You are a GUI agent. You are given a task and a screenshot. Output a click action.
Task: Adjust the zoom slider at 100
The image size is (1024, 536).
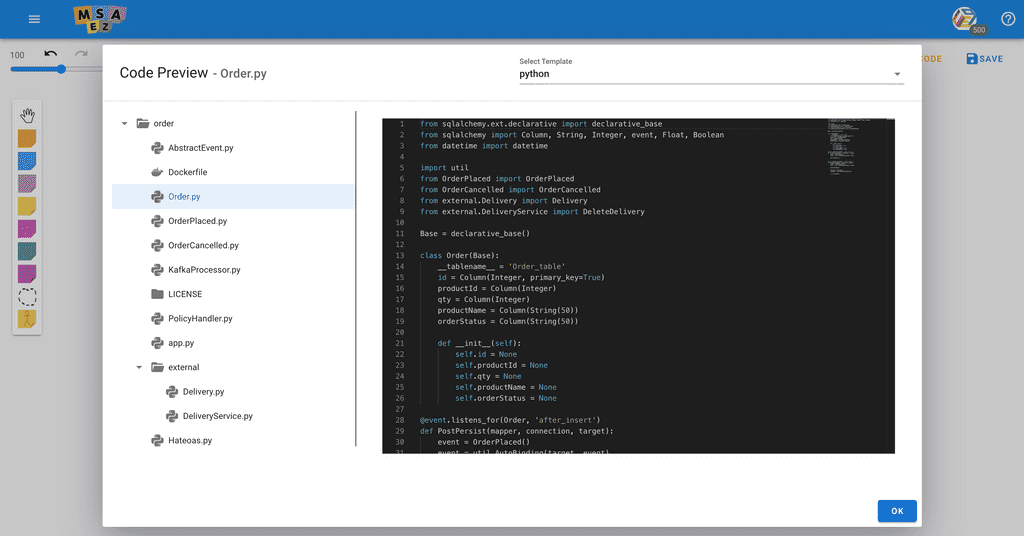click(61, 69)
